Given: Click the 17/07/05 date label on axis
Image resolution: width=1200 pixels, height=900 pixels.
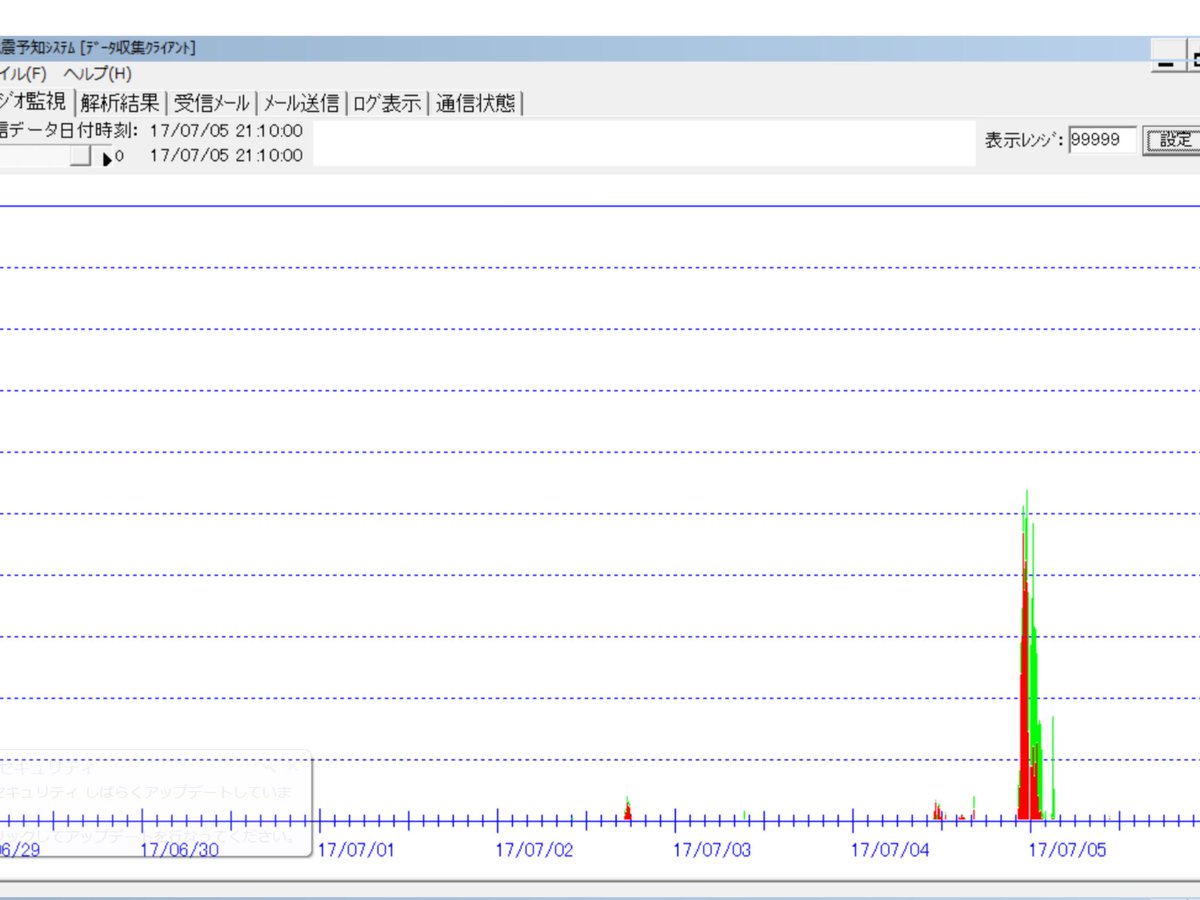Looking at the screenshot, I should pyautogui.click(x=1068, y=850).
